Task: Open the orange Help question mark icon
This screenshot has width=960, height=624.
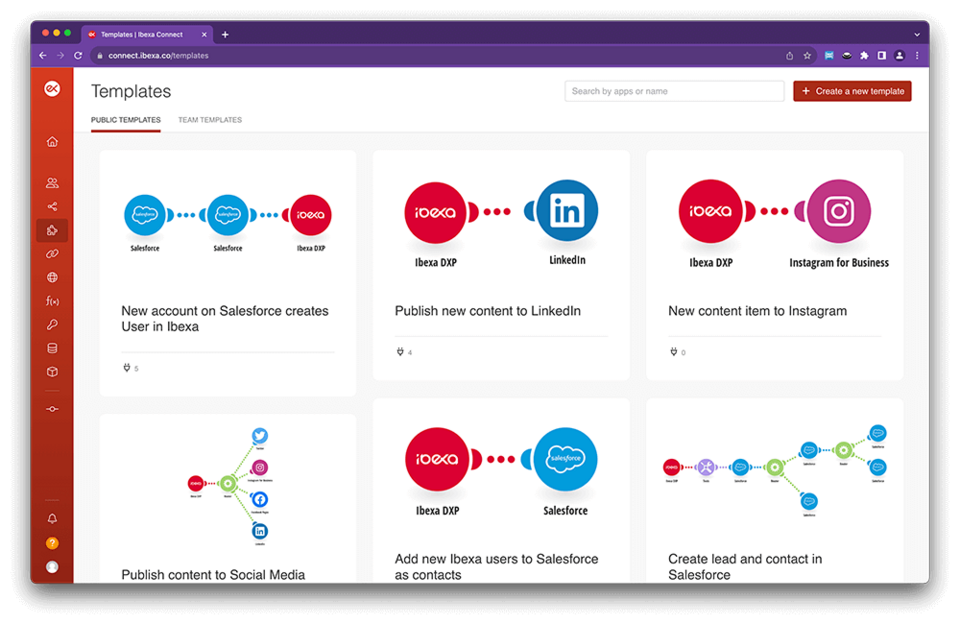Action: point(52,543)
